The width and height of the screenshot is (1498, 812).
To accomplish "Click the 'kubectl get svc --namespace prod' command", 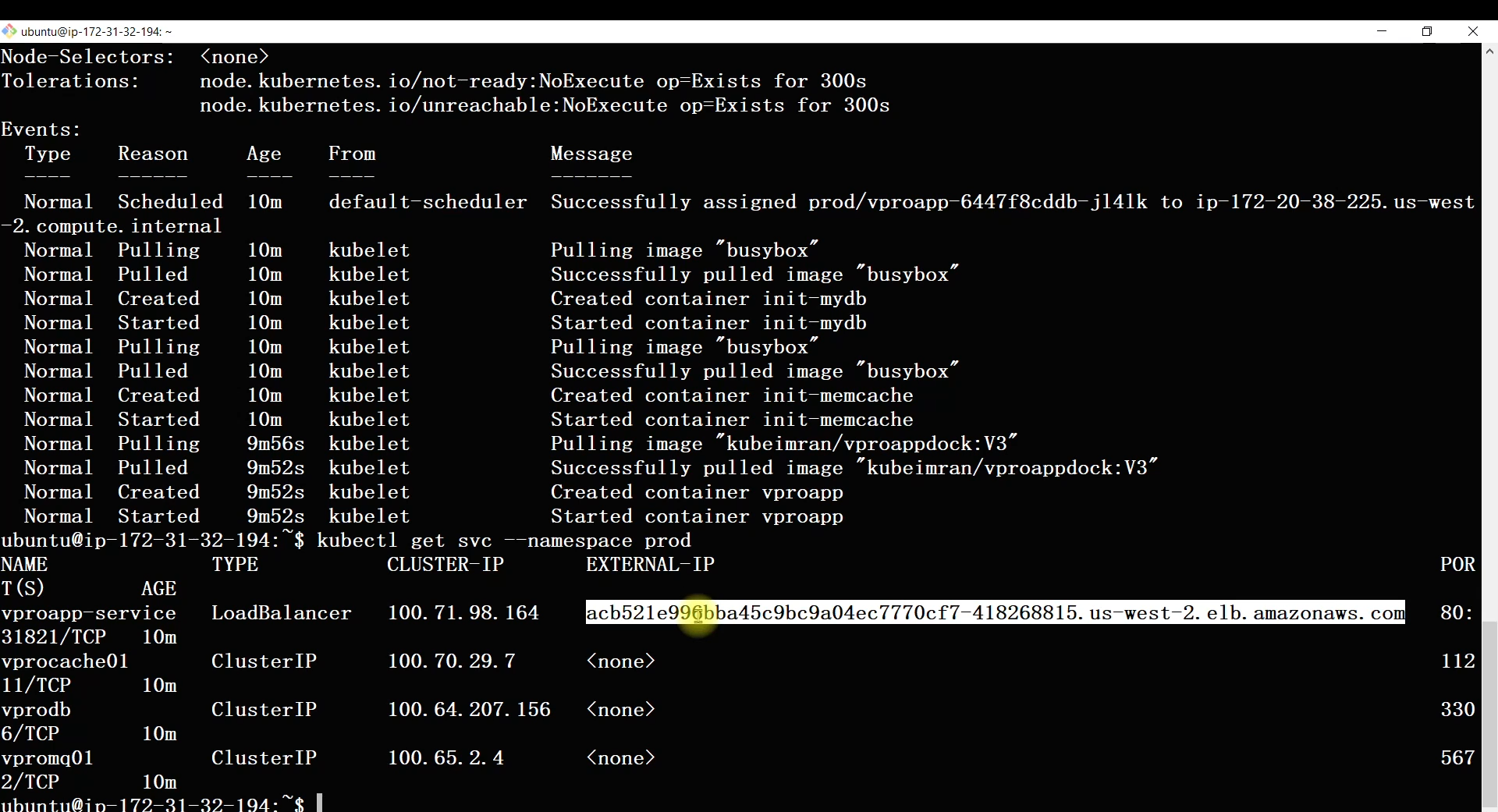I will [504, 541].
